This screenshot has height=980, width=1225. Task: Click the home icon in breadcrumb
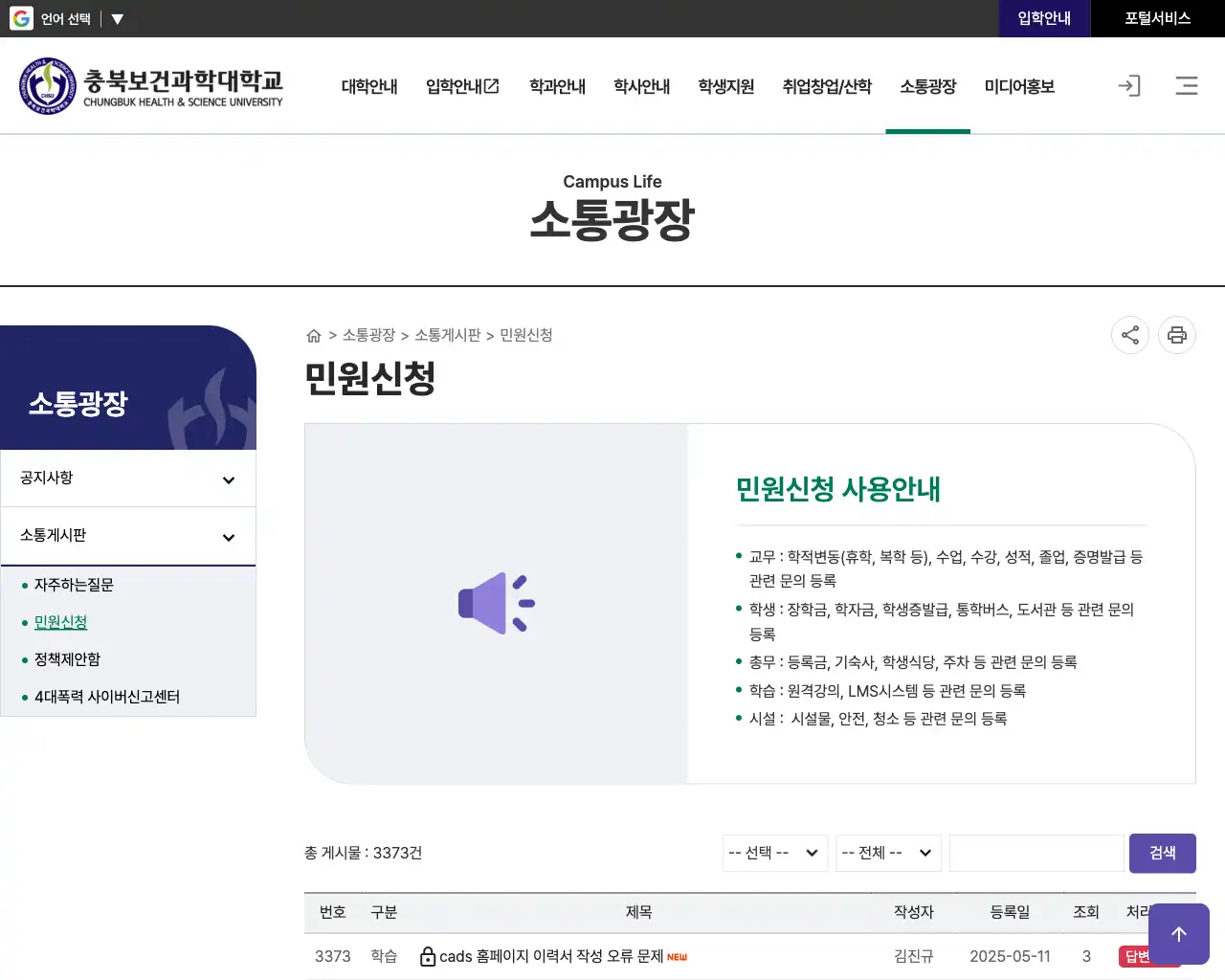tap(313, 336)
